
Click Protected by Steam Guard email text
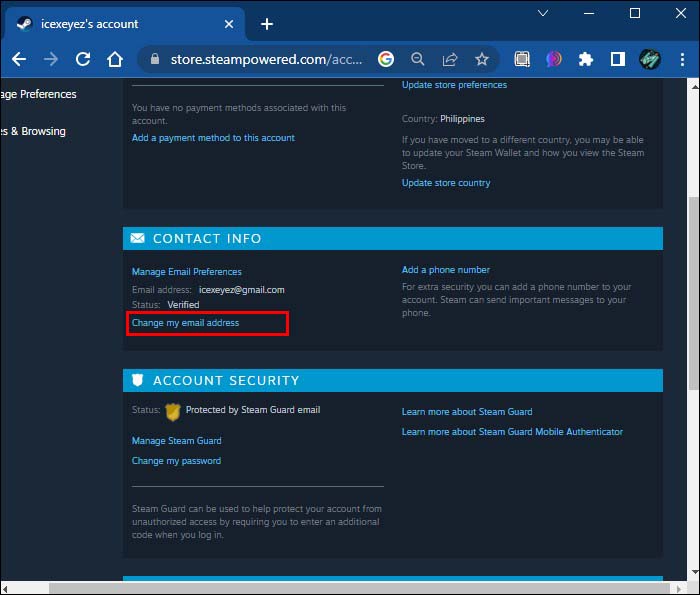pos(253,410)
